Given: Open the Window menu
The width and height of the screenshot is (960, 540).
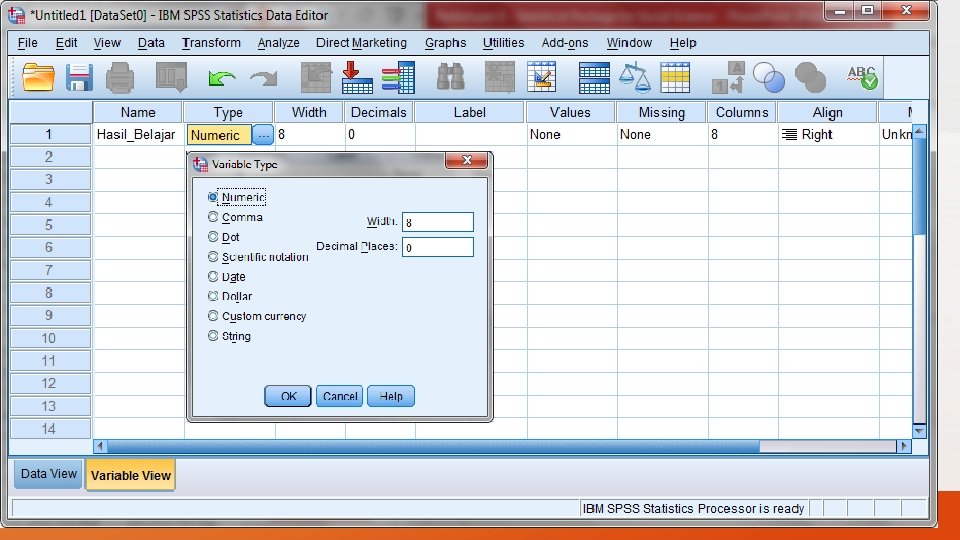Looking at the screenshot, I should point(629,43).
